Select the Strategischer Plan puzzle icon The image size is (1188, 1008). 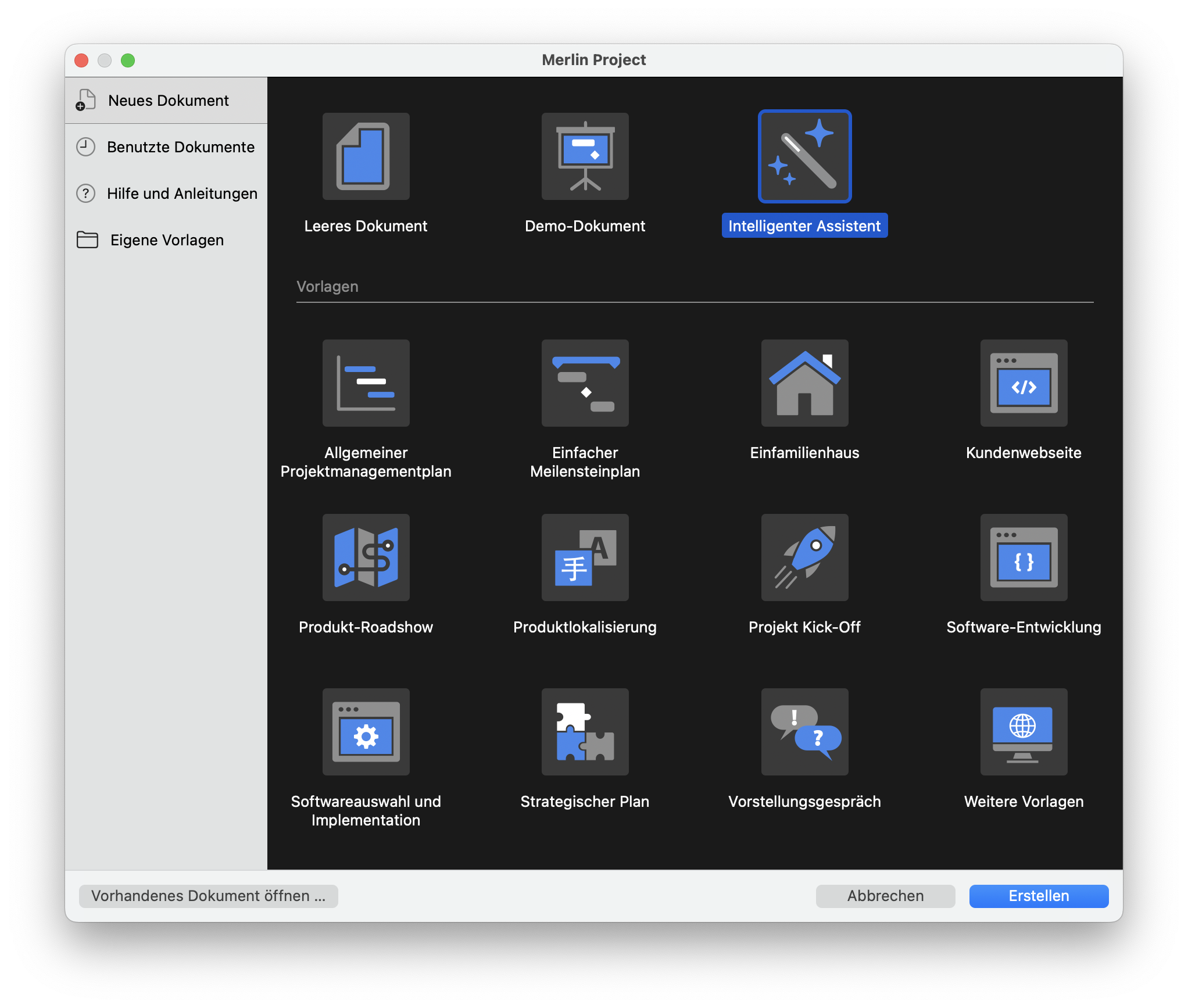(x=585, y=732)
